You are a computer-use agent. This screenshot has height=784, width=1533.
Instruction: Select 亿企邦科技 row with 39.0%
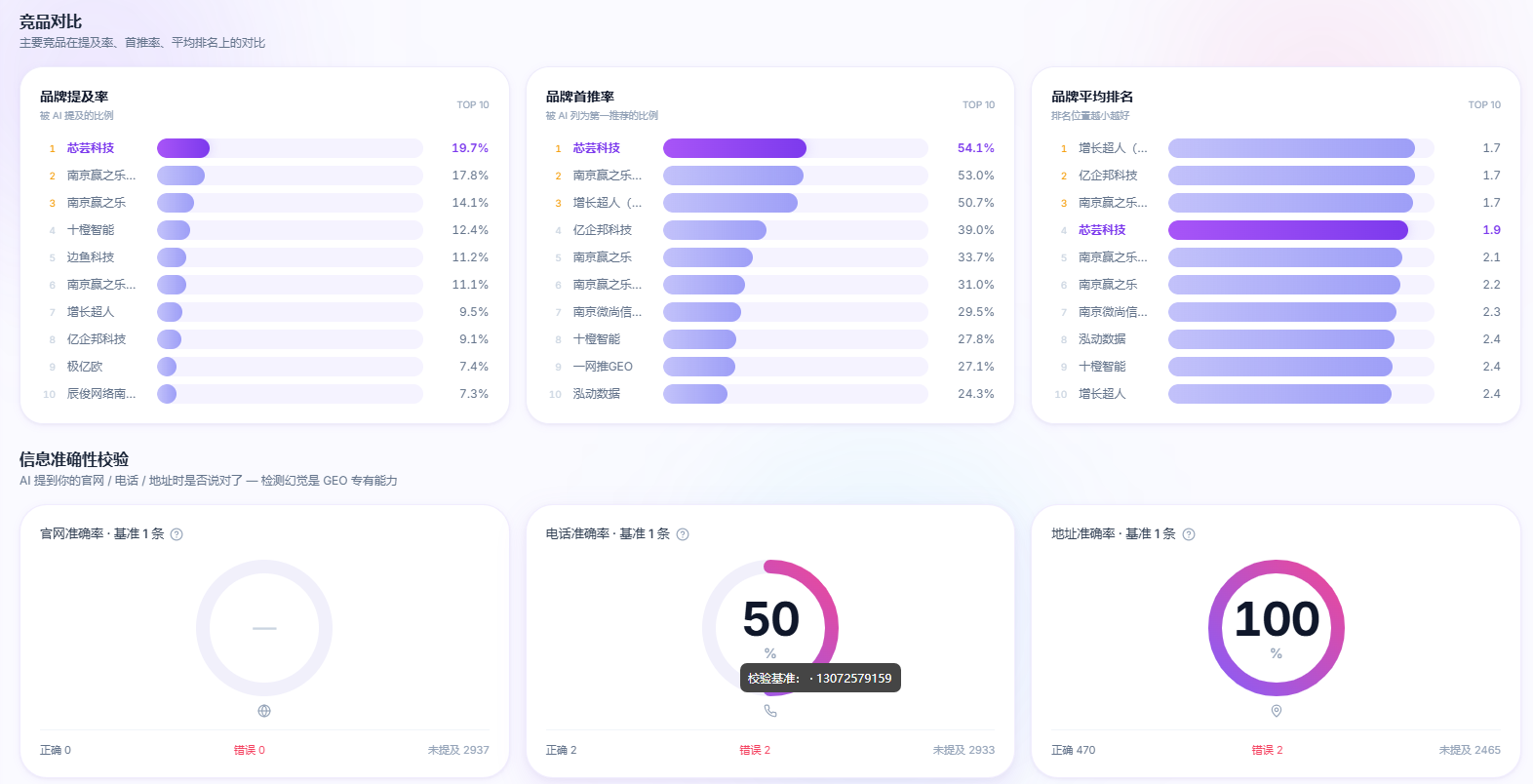click(x=770, y=230)
